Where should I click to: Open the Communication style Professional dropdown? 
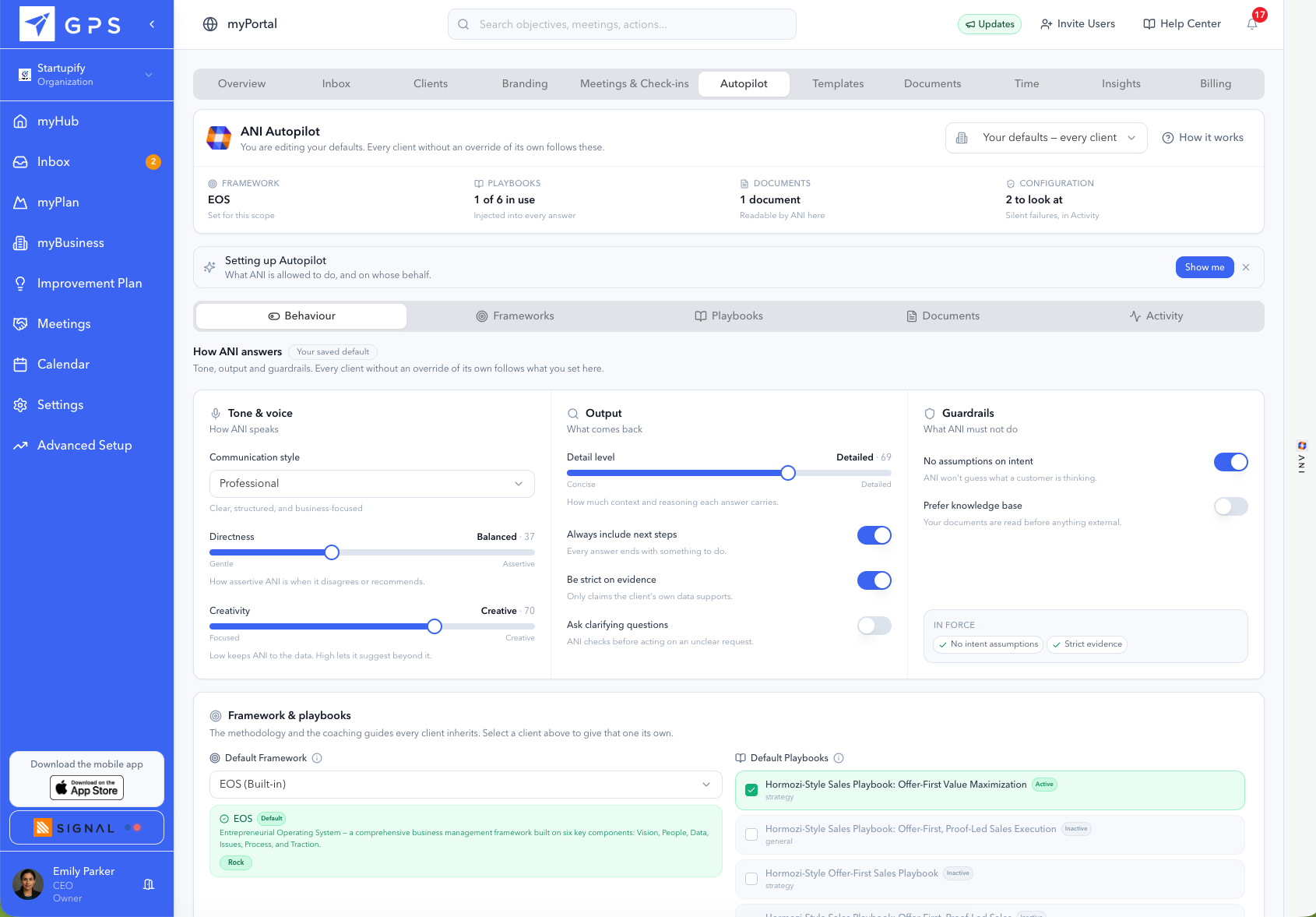point(372,484)
